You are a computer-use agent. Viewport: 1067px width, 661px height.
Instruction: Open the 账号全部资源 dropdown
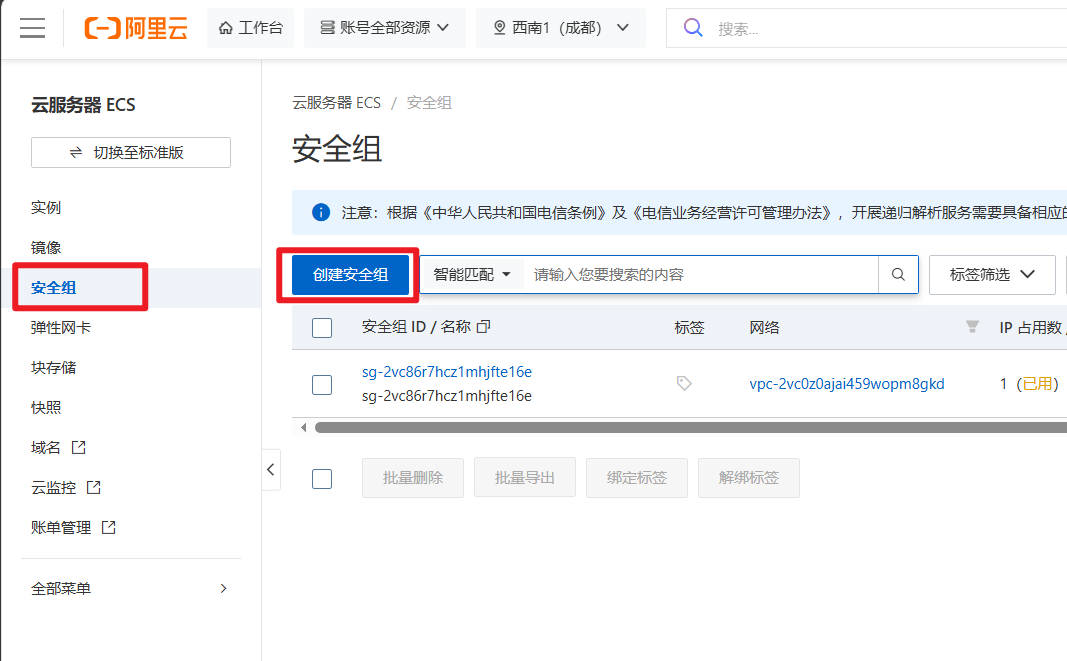[x=384, y=28]
